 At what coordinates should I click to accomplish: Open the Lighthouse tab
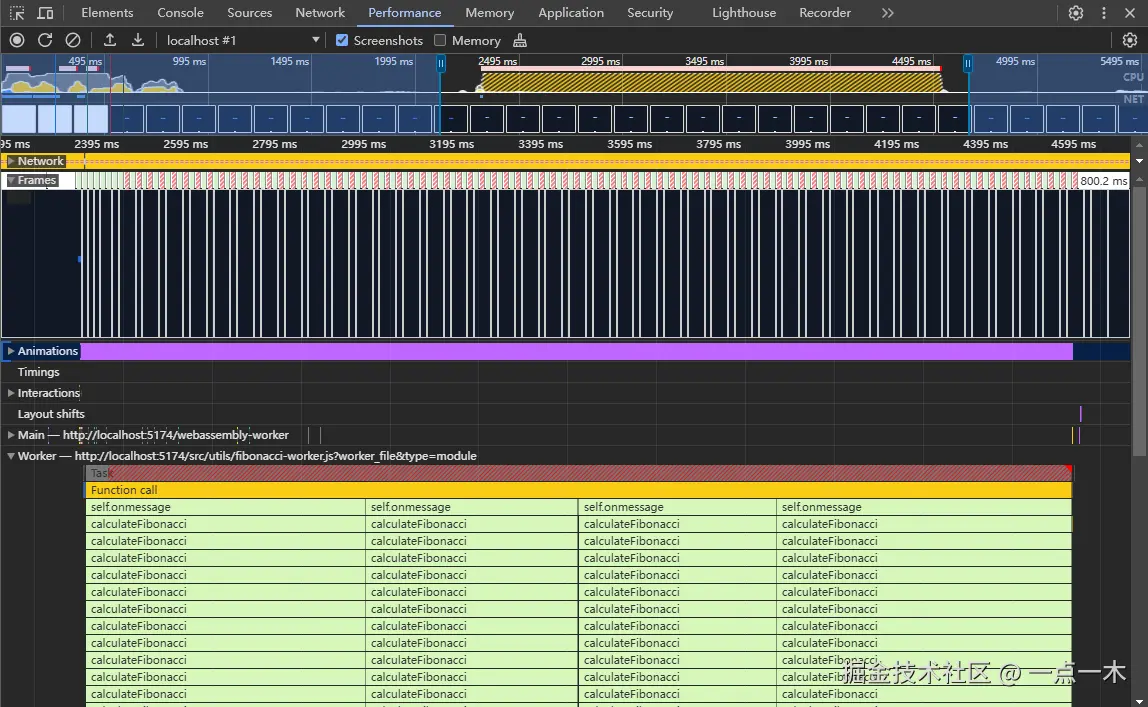coord(743,13)
